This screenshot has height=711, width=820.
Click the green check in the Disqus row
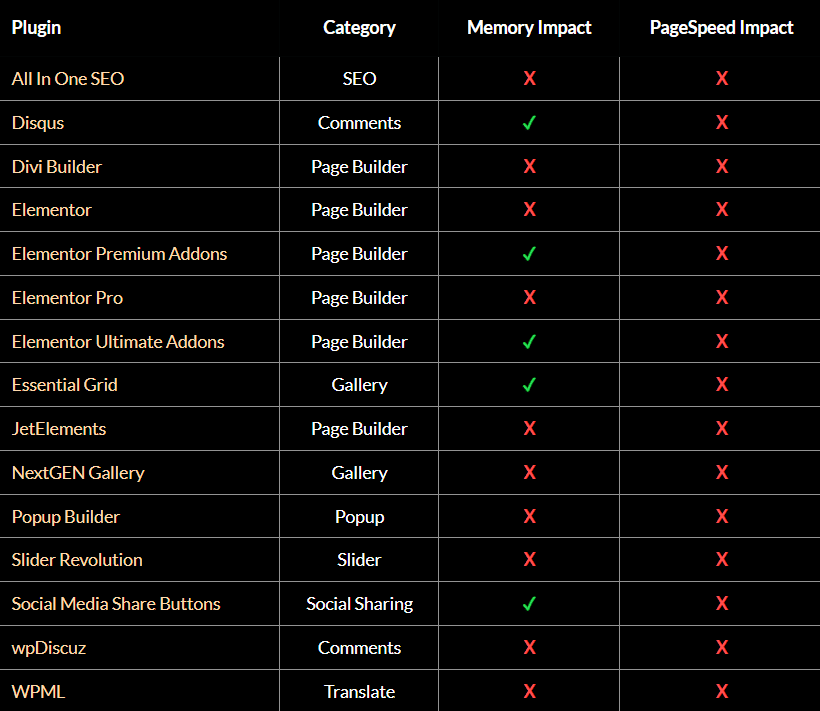(x=529, y=123)
